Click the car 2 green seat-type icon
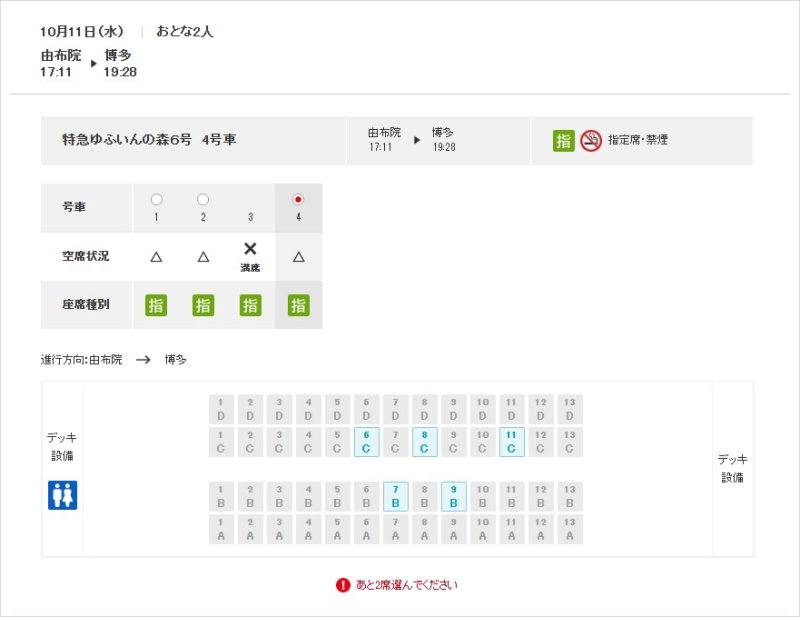Screen dimensions: 800x617 coord(203,305)
